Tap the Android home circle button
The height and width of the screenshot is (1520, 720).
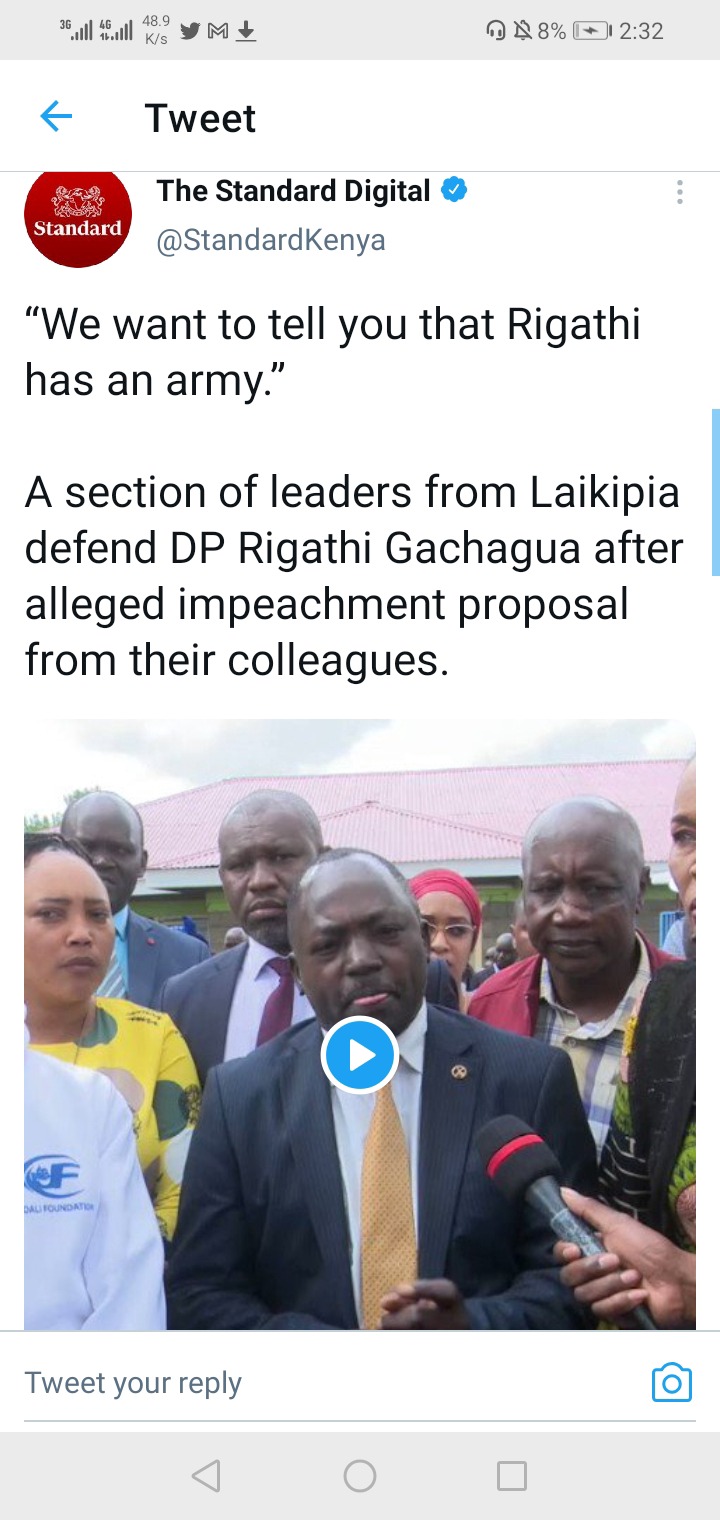coord(360,1476)
